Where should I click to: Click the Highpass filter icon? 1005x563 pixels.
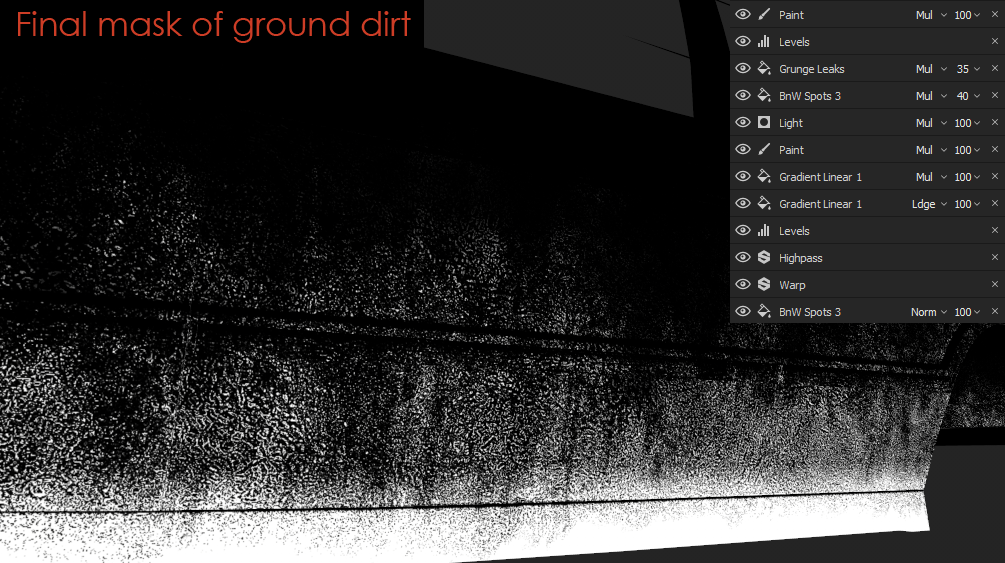coord(763,257)
